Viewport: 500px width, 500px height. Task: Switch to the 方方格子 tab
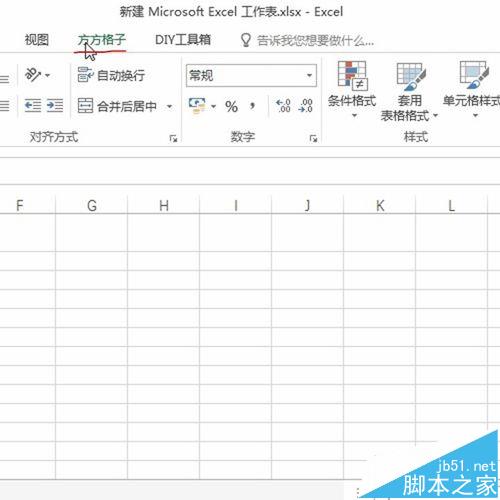[102, 40]
